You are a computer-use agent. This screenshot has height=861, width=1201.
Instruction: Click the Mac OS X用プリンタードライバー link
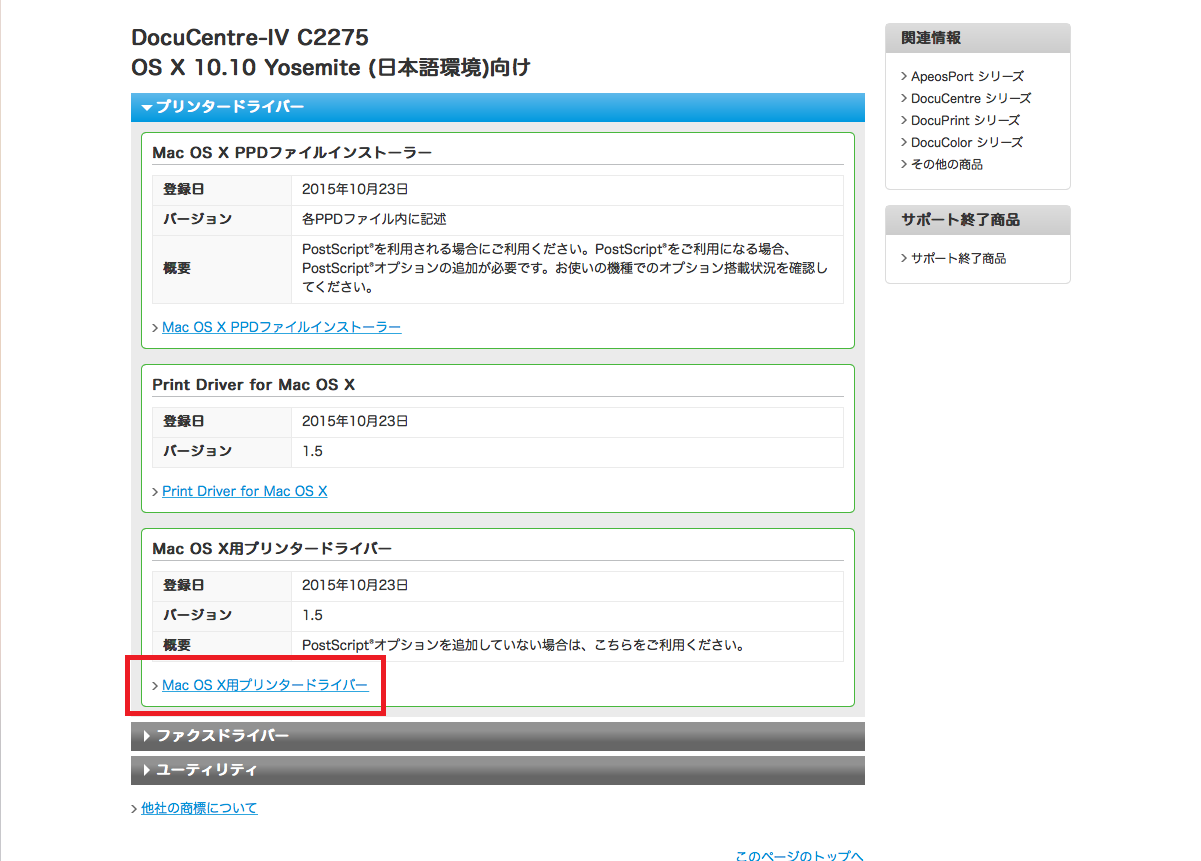pos(265,685)
